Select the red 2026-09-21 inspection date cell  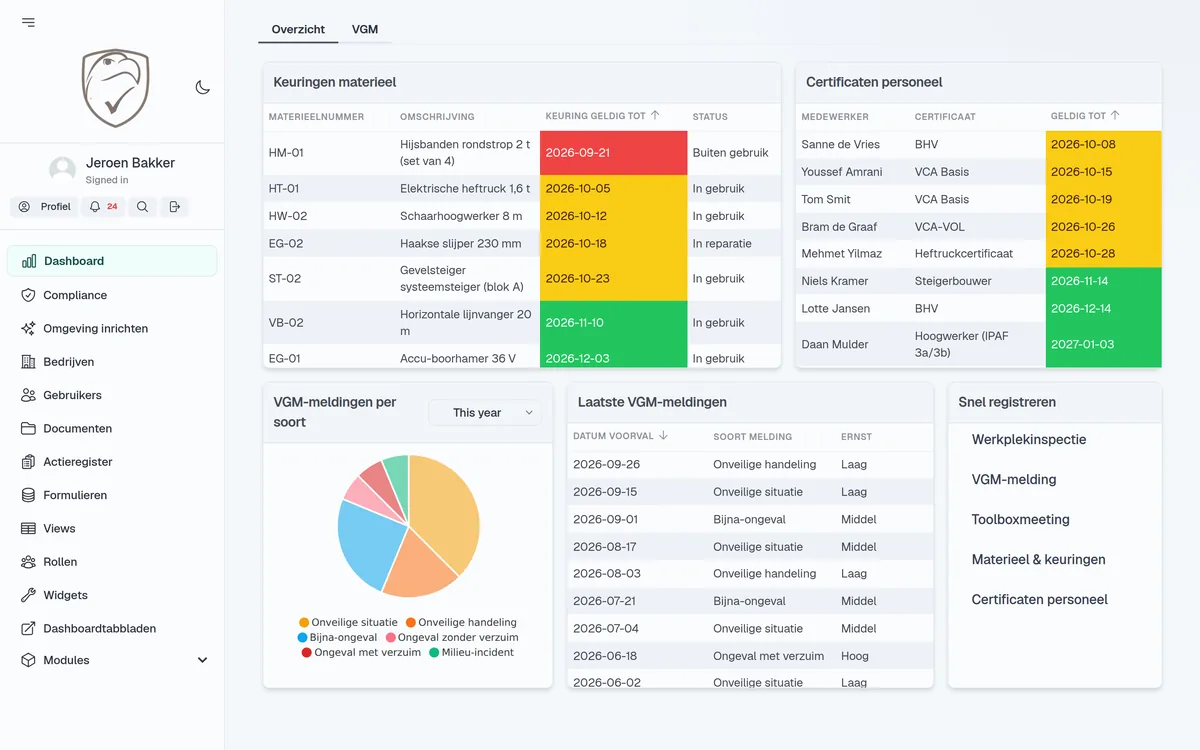pyautogui.click(x=614, y=153)
